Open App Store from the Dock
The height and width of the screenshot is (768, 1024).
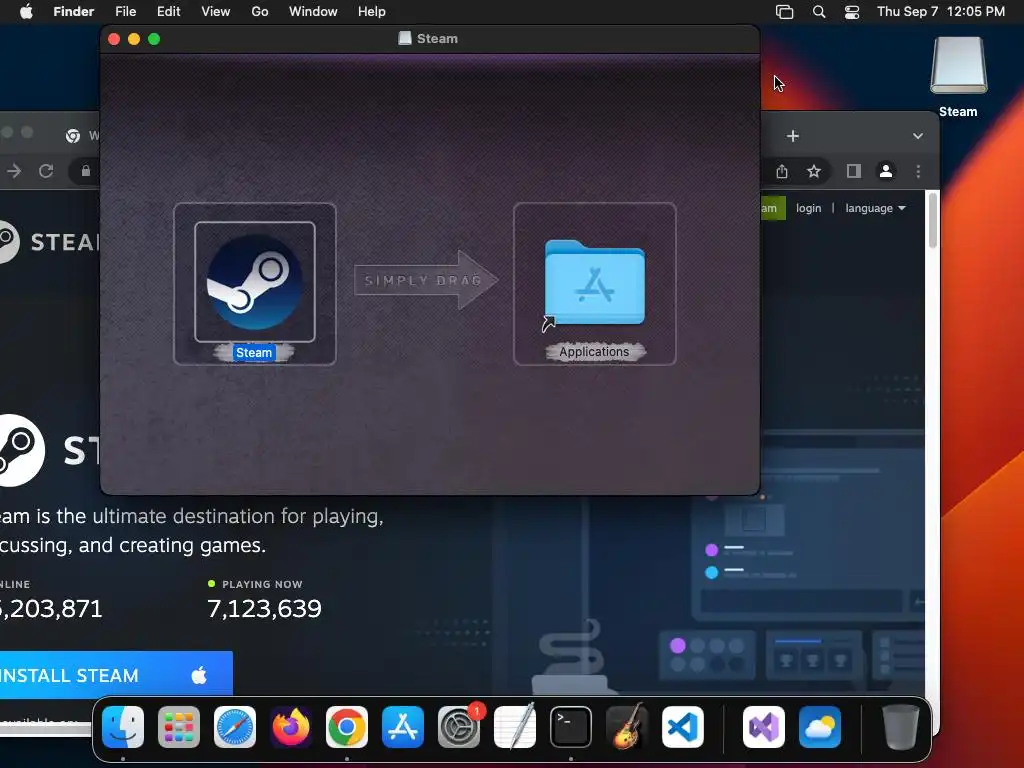403,727
